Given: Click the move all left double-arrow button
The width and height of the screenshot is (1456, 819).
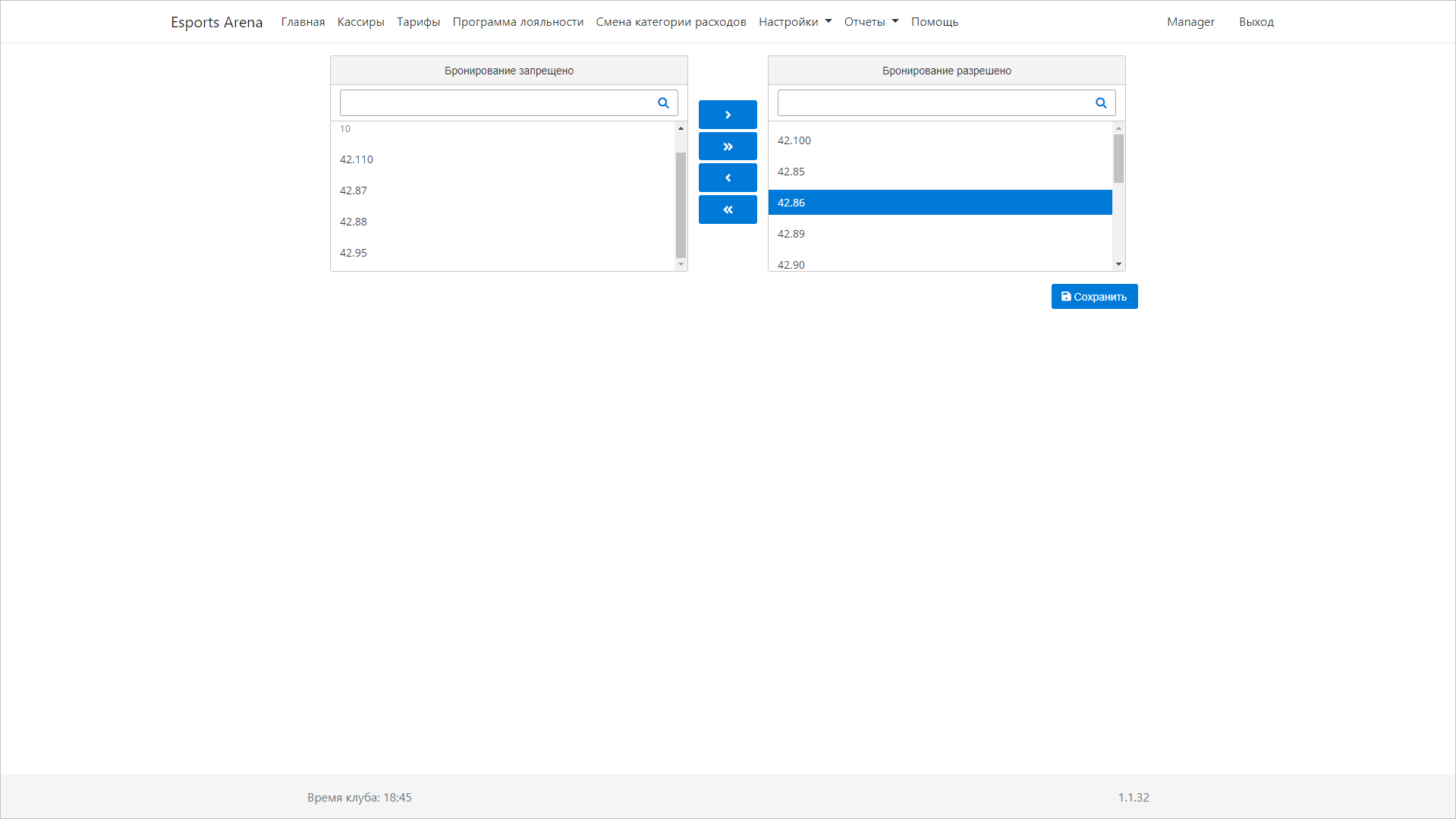Looking at the screenshot, I should point(727,209).
